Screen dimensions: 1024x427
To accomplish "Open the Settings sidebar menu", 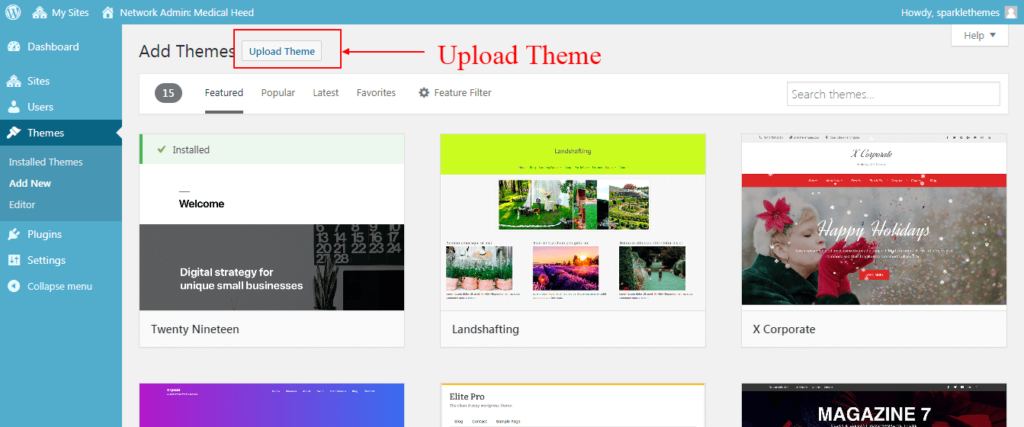I will (x=46, y=261).
